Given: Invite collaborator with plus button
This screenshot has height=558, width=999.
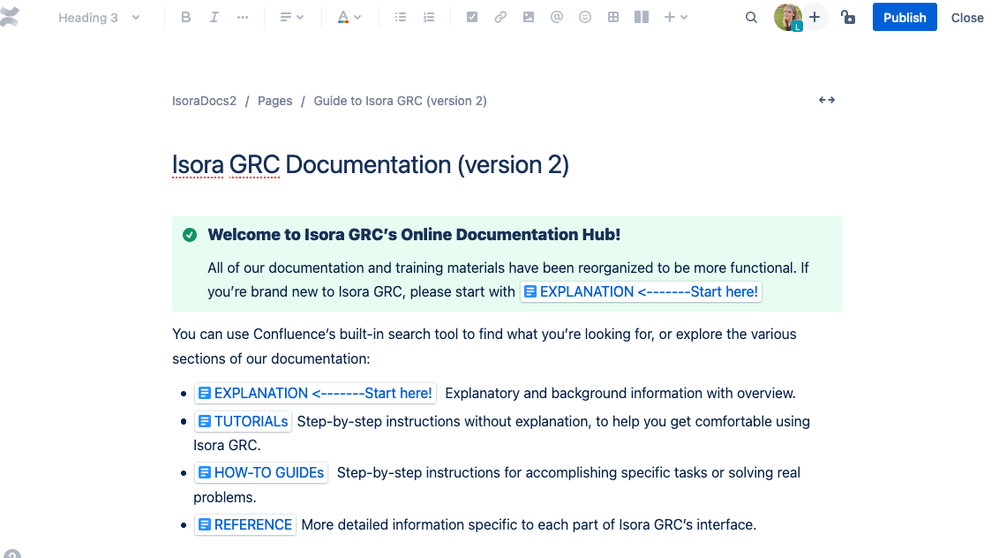Looking at the screenshot, I should (x=814, y=17).
